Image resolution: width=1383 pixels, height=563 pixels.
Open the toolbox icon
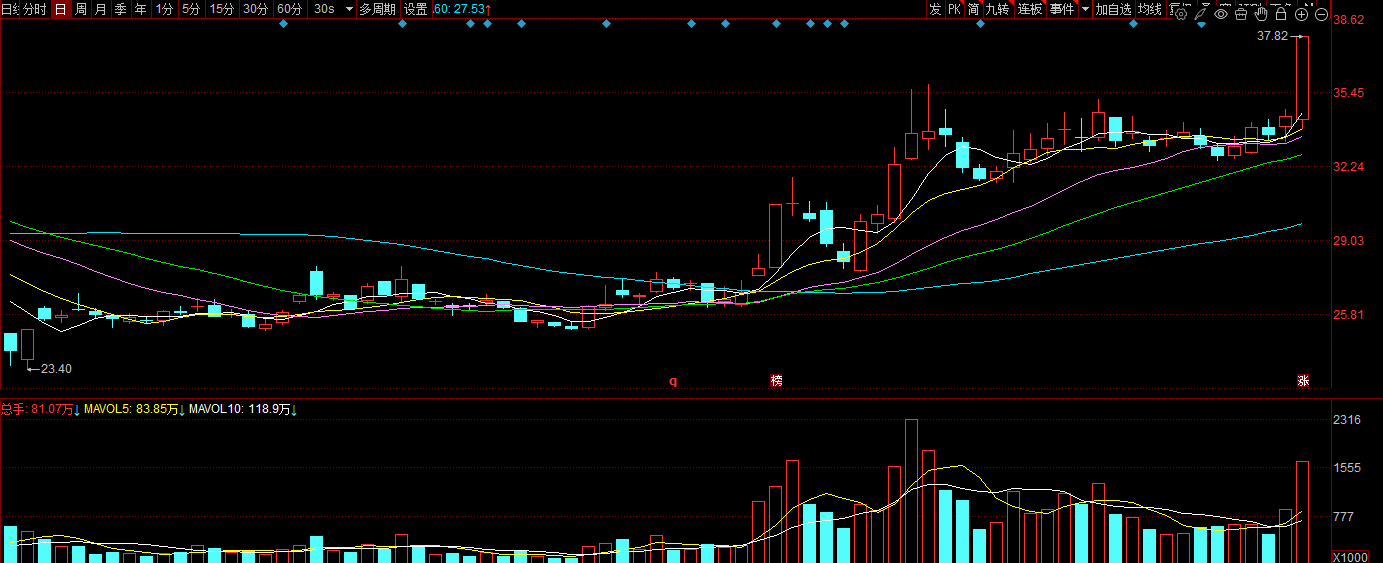[1241, 14]
